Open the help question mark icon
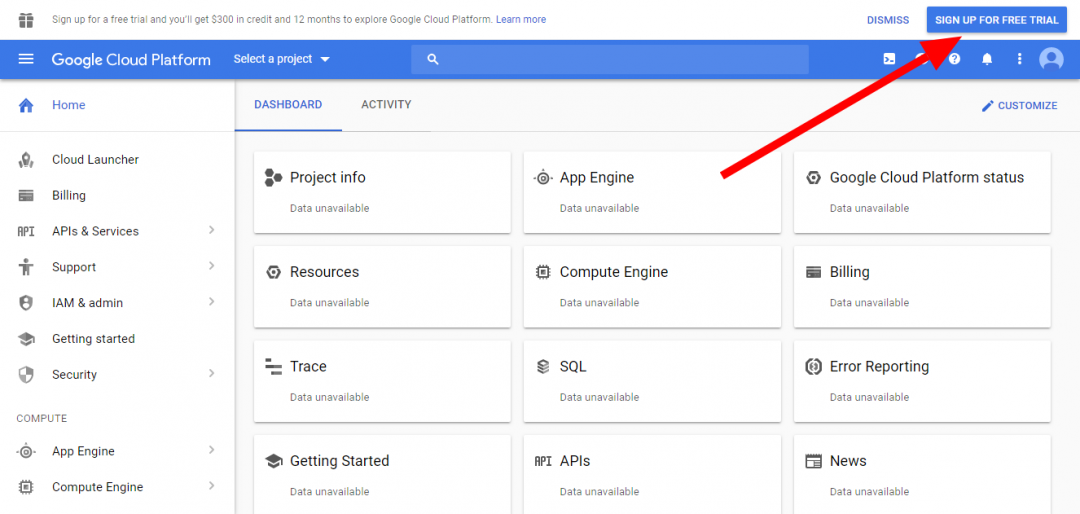The width and height of the screenshot is (1080, 514). tap(954, 59)
